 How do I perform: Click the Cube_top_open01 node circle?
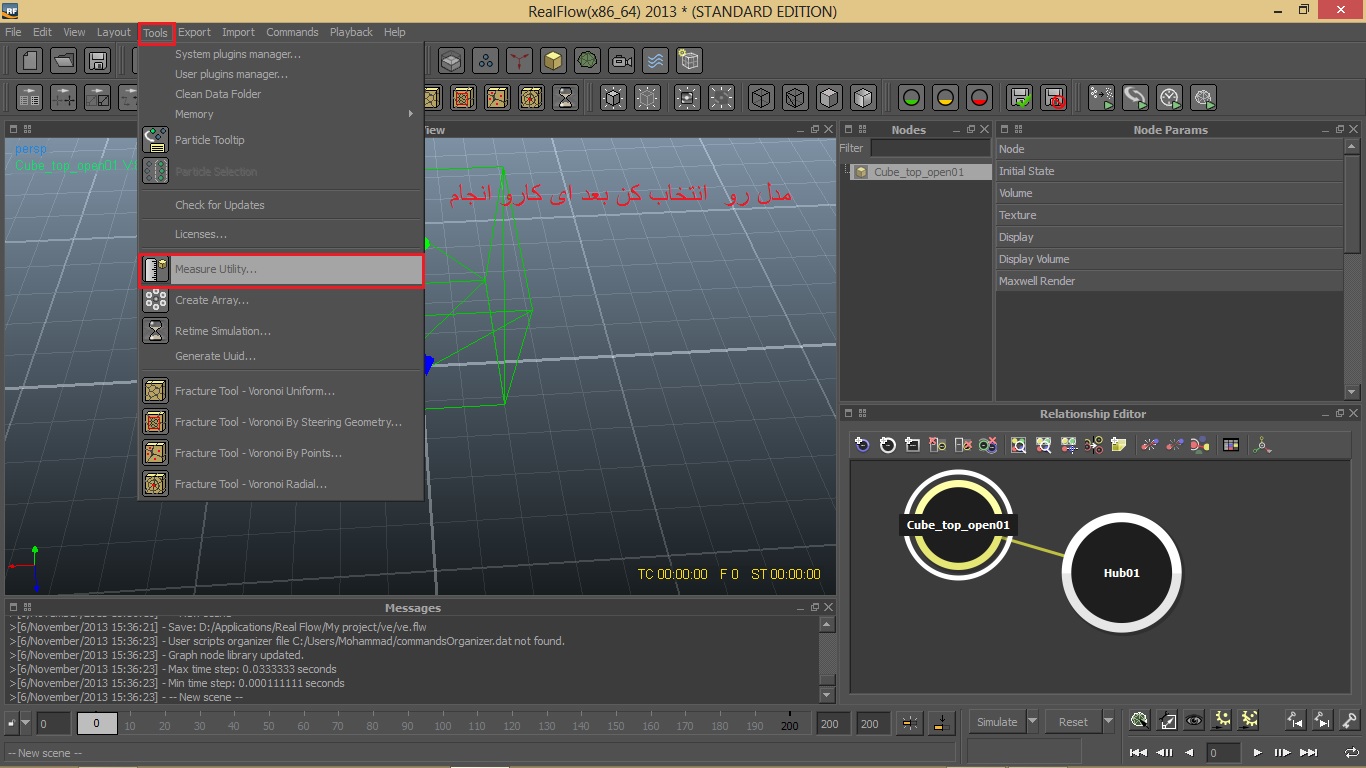point(959,525)
